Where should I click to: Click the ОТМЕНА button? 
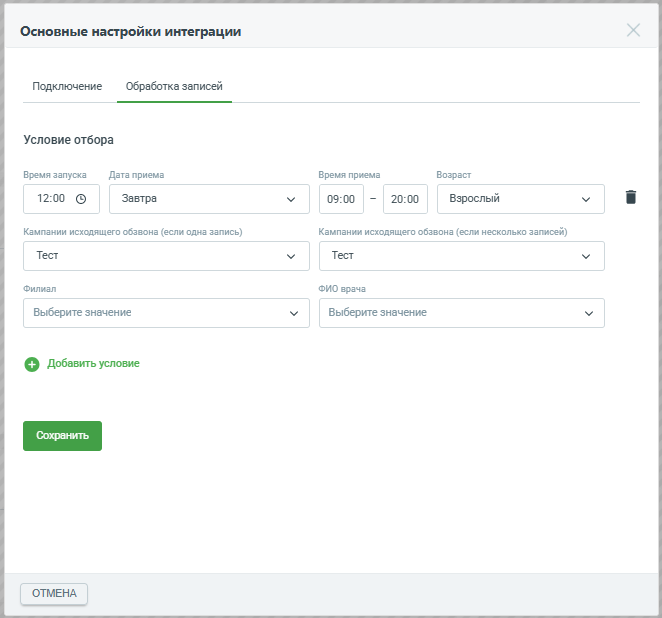pos(54,594)
